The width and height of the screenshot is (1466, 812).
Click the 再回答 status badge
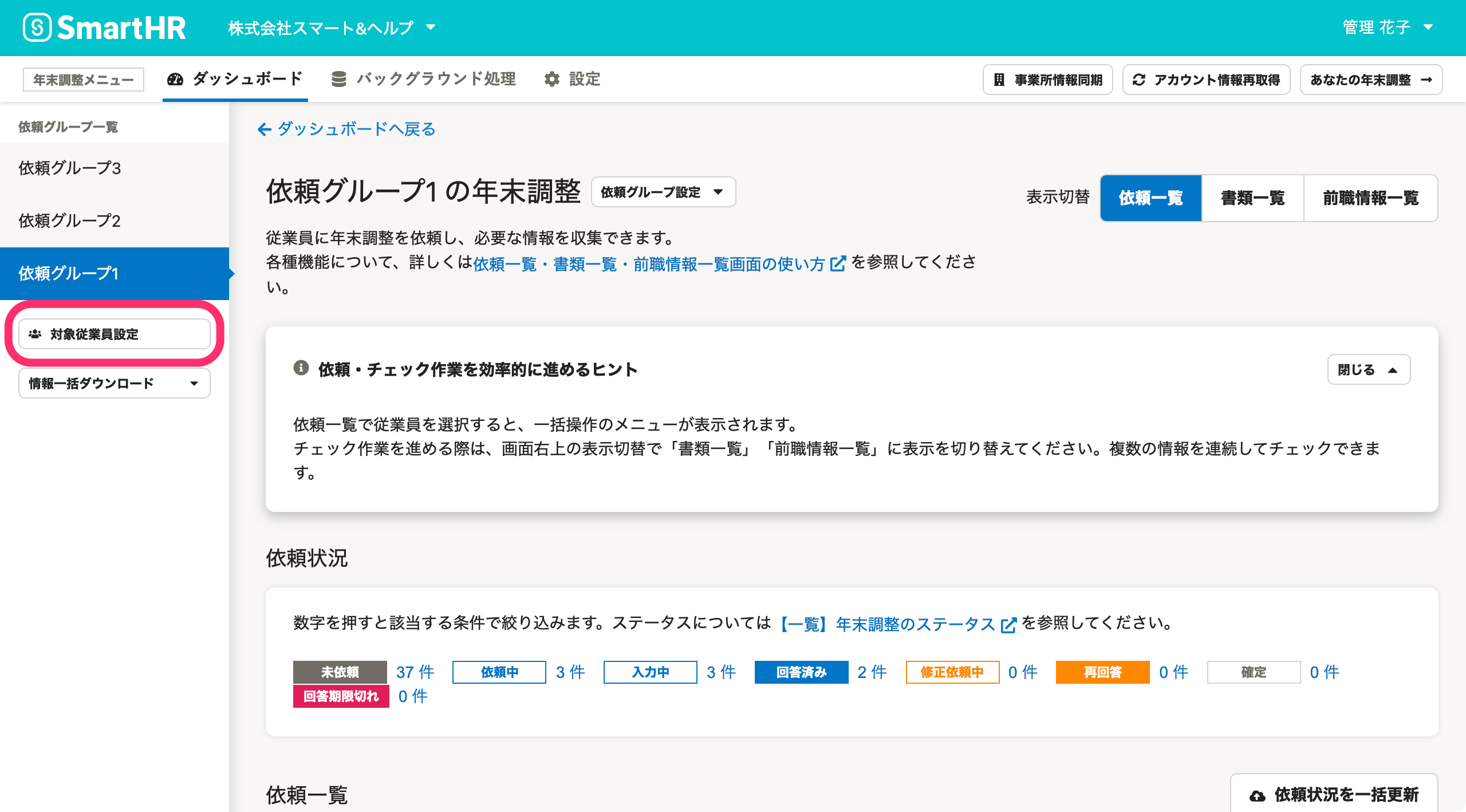[x=1103, y=672]
